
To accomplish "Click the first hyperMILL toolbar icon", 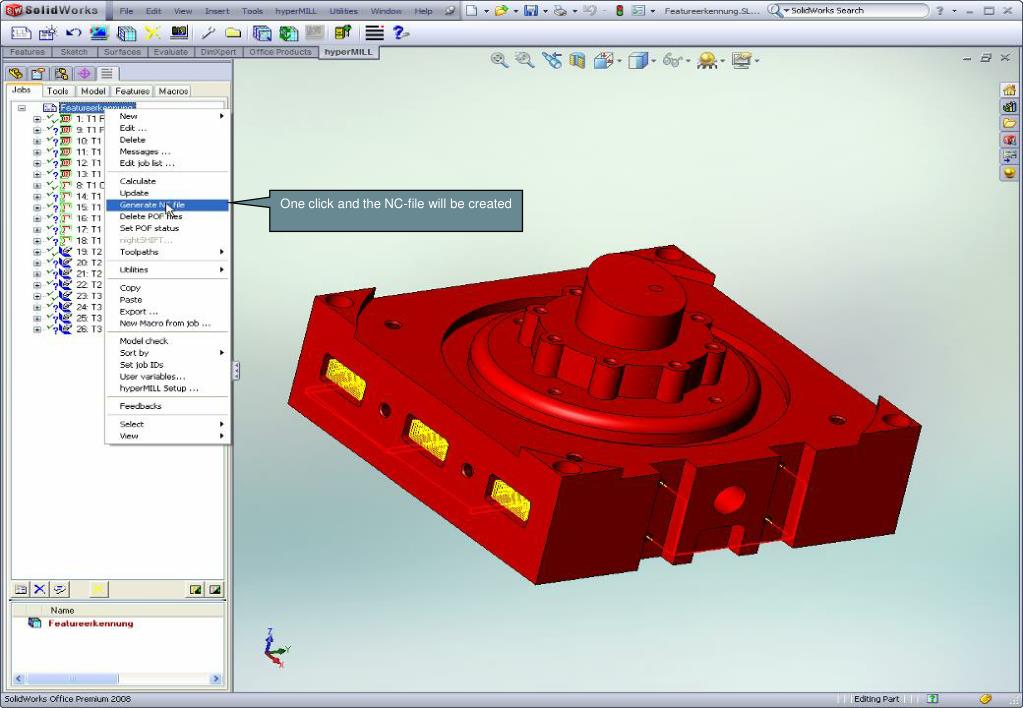I will coord(21,33).
